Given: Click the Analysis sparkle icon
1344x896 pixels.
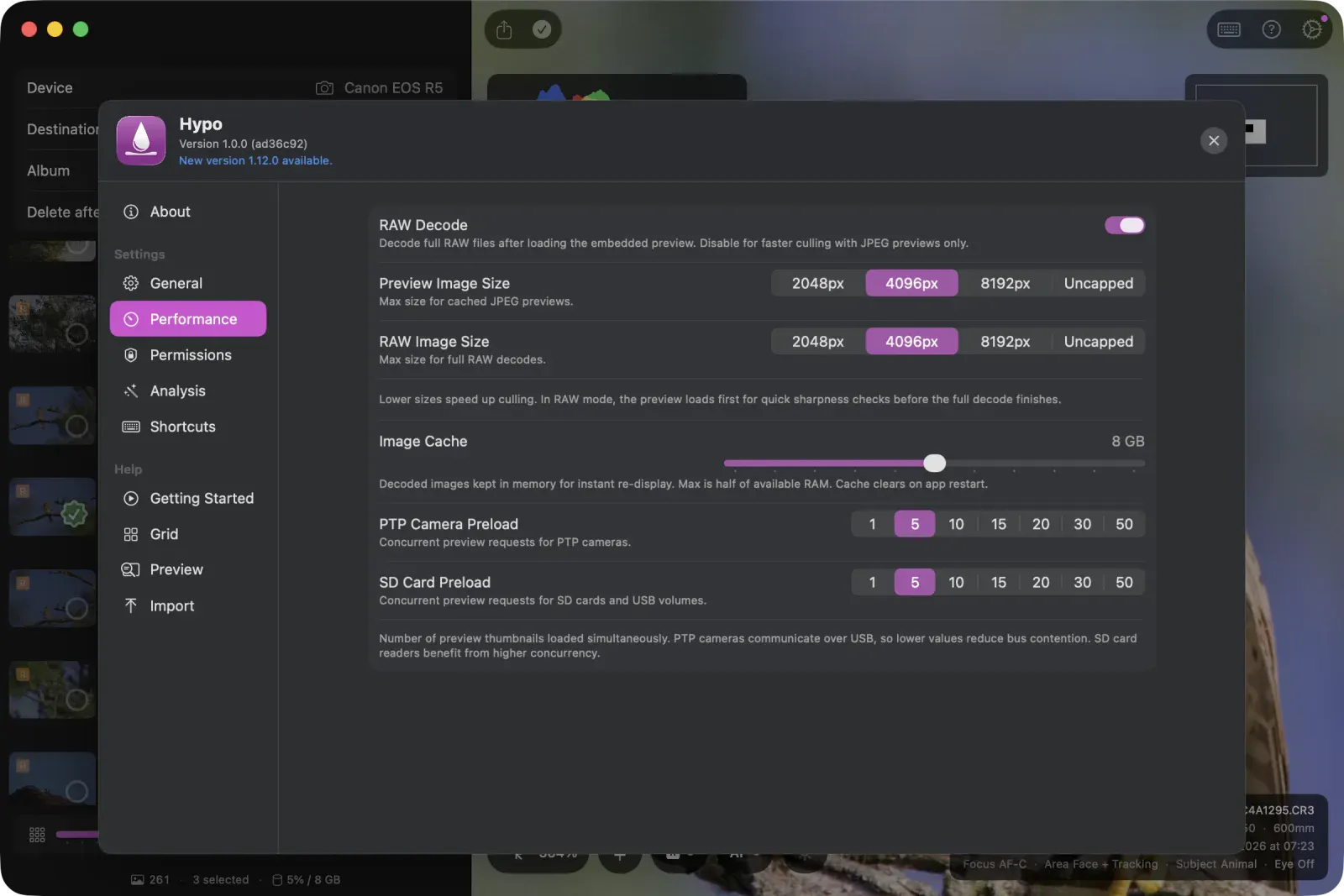Looking at the screenshot, I should coord(131,390).
